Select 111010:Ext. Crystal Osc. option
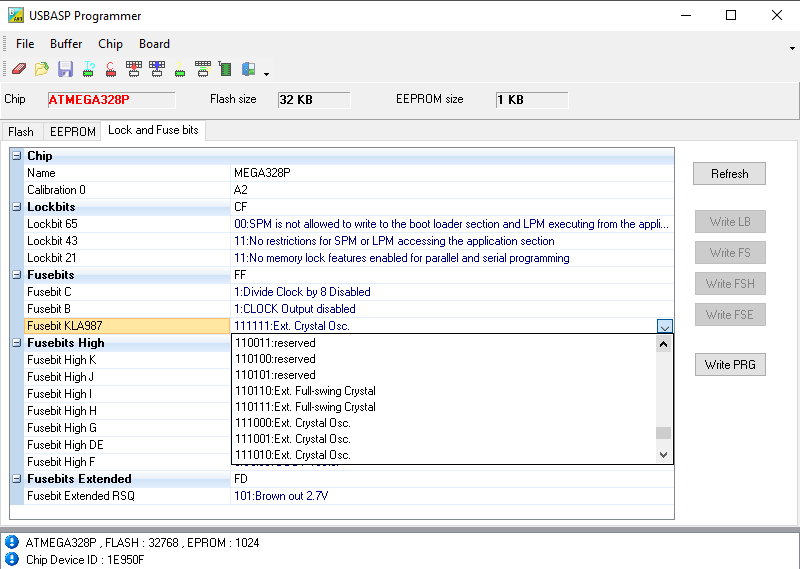Image resolution: width=800 pixels, height=569 pixels. (444, 455)
